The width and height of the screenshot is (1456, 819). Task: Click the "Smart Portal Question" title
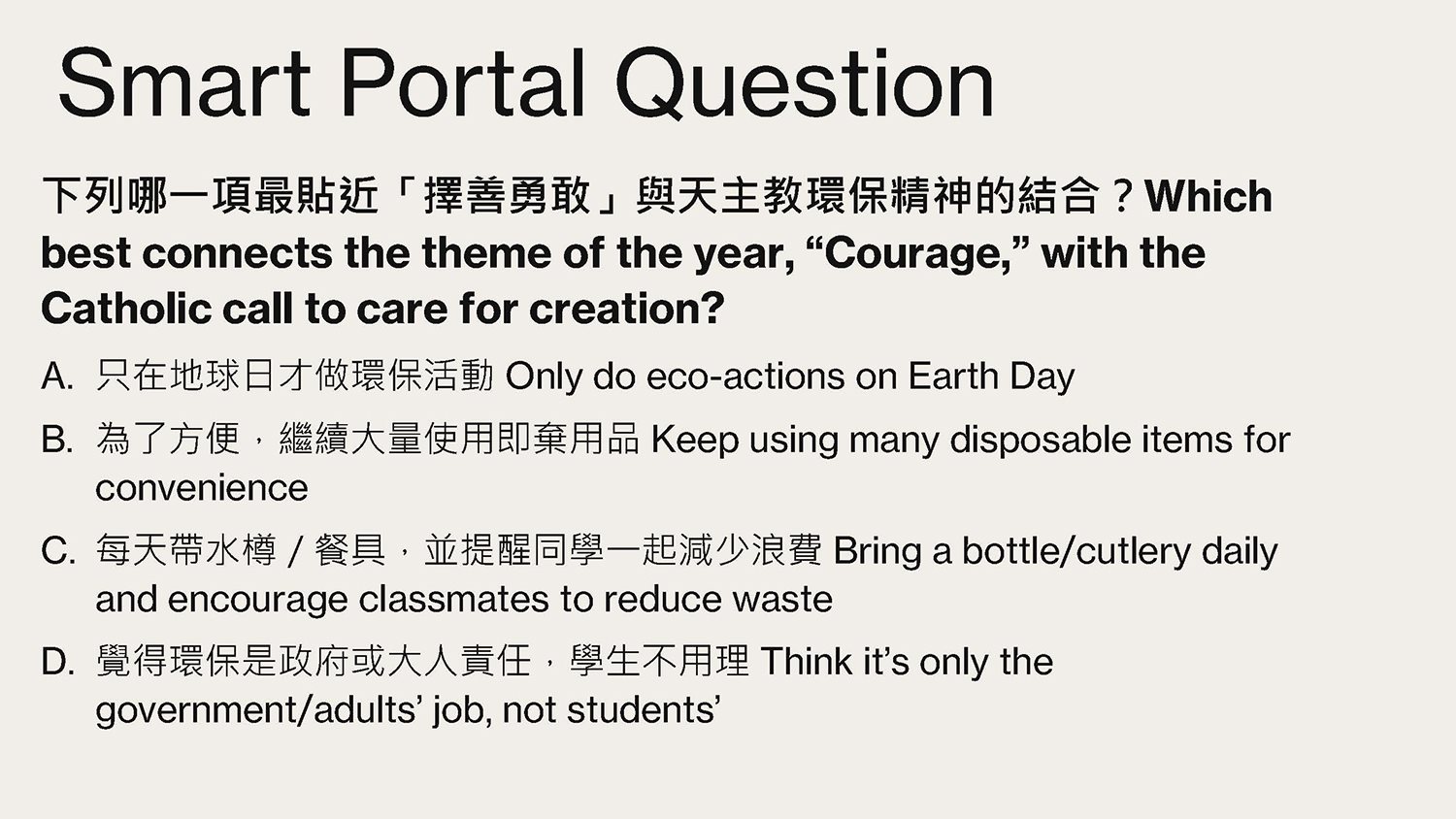tap(525, 83)
